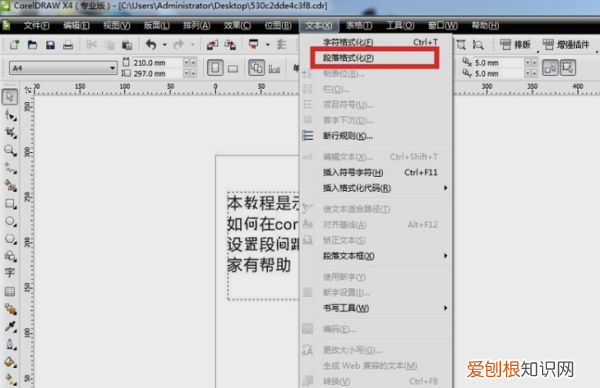600x388 pixels.
Task: Click duplicate distance Y stepper arrows
Action: point(531,73)
